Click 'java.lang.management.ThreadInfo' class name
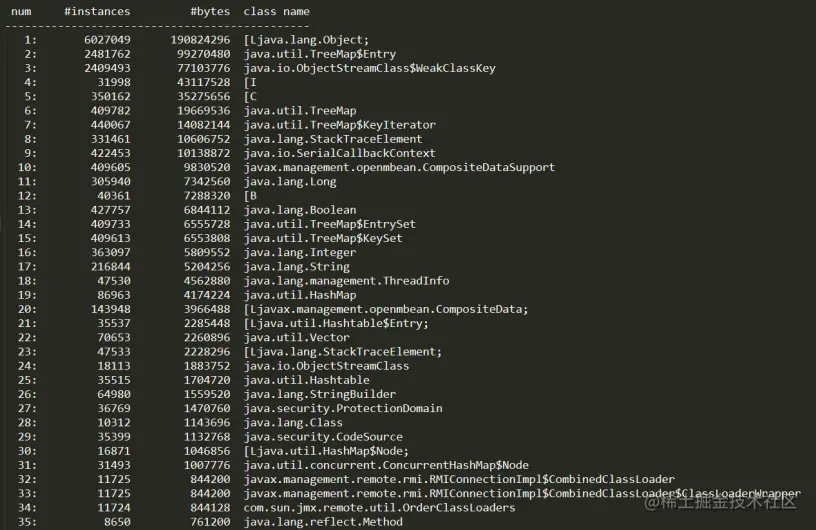The image size is (816, 530). coord(347,281)
